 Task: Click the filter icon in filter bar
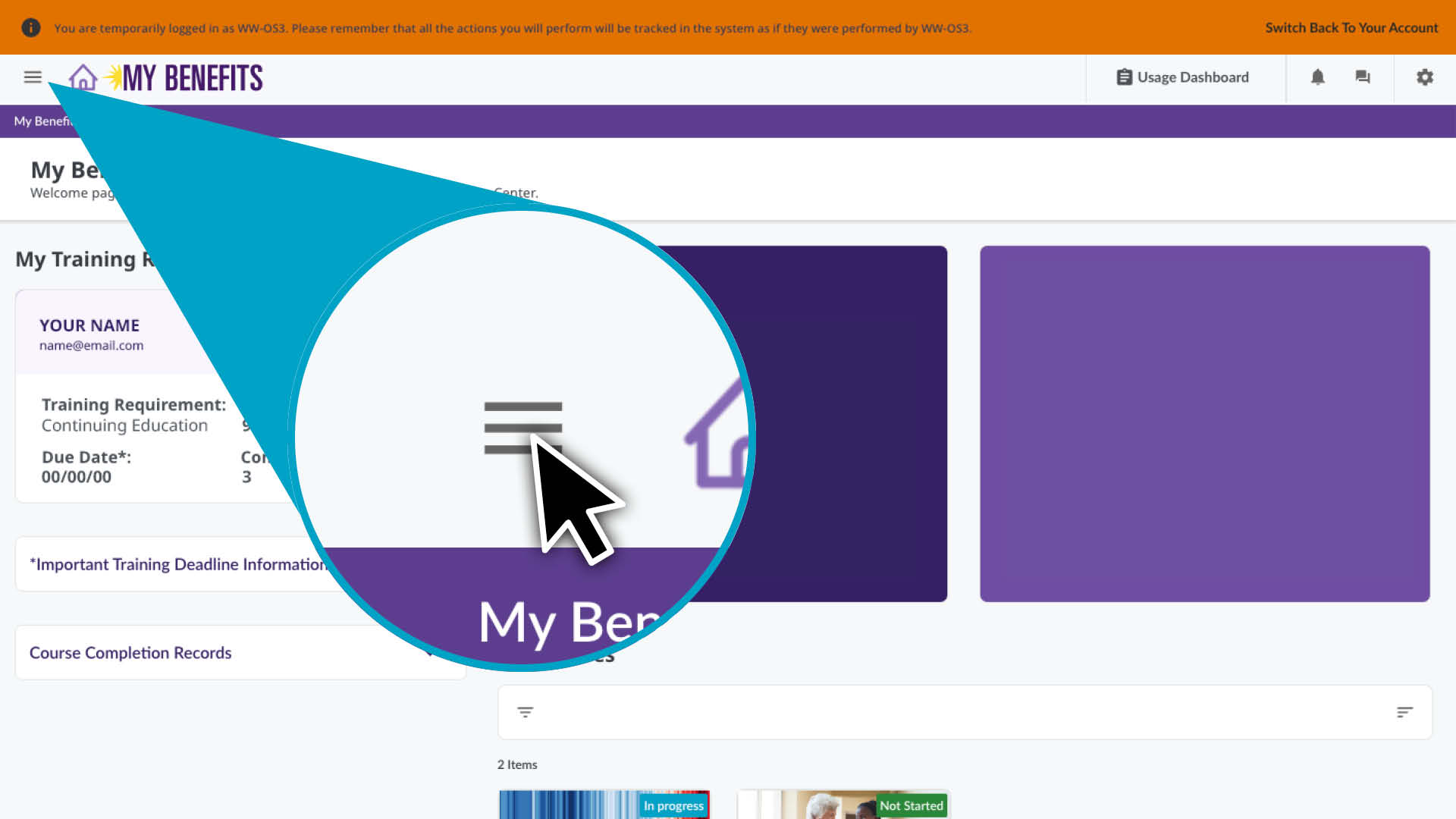pos(525,712)
